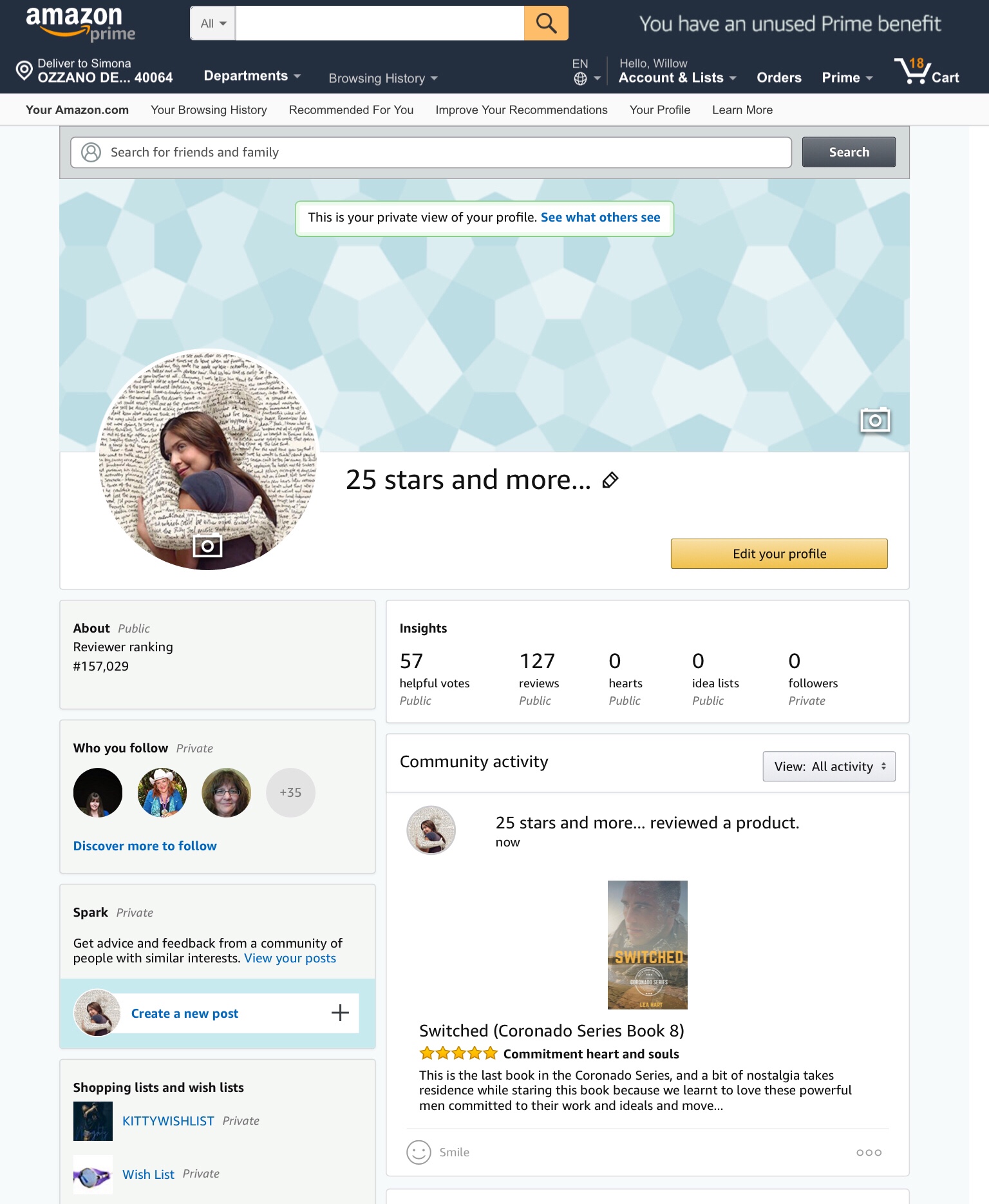The height and width of the screenshot is (1204, 989).
Task: Open the View: All activity dropdown
Action: tap(829, 766)
